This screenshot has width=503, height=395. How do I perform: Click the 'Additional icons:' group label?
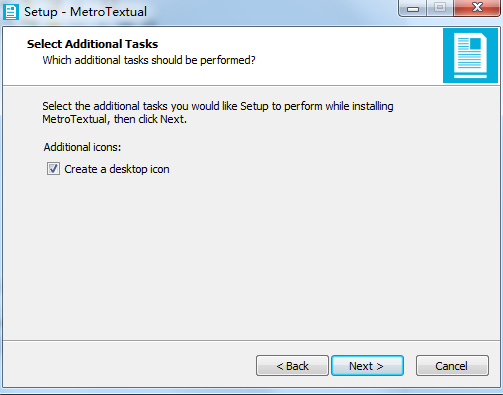click(x=82, y=147)
